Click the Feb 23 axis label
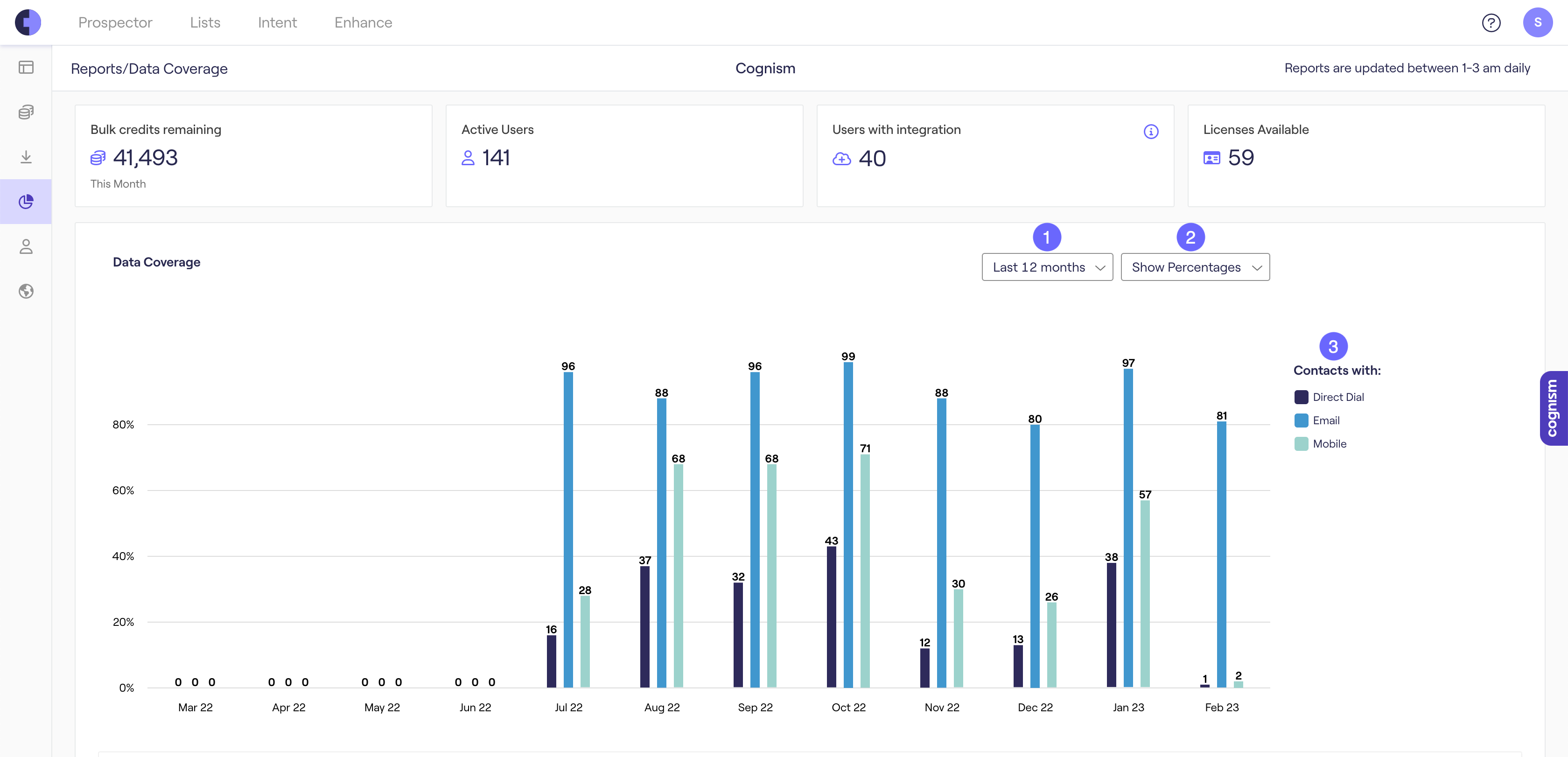 (1222, 708)
